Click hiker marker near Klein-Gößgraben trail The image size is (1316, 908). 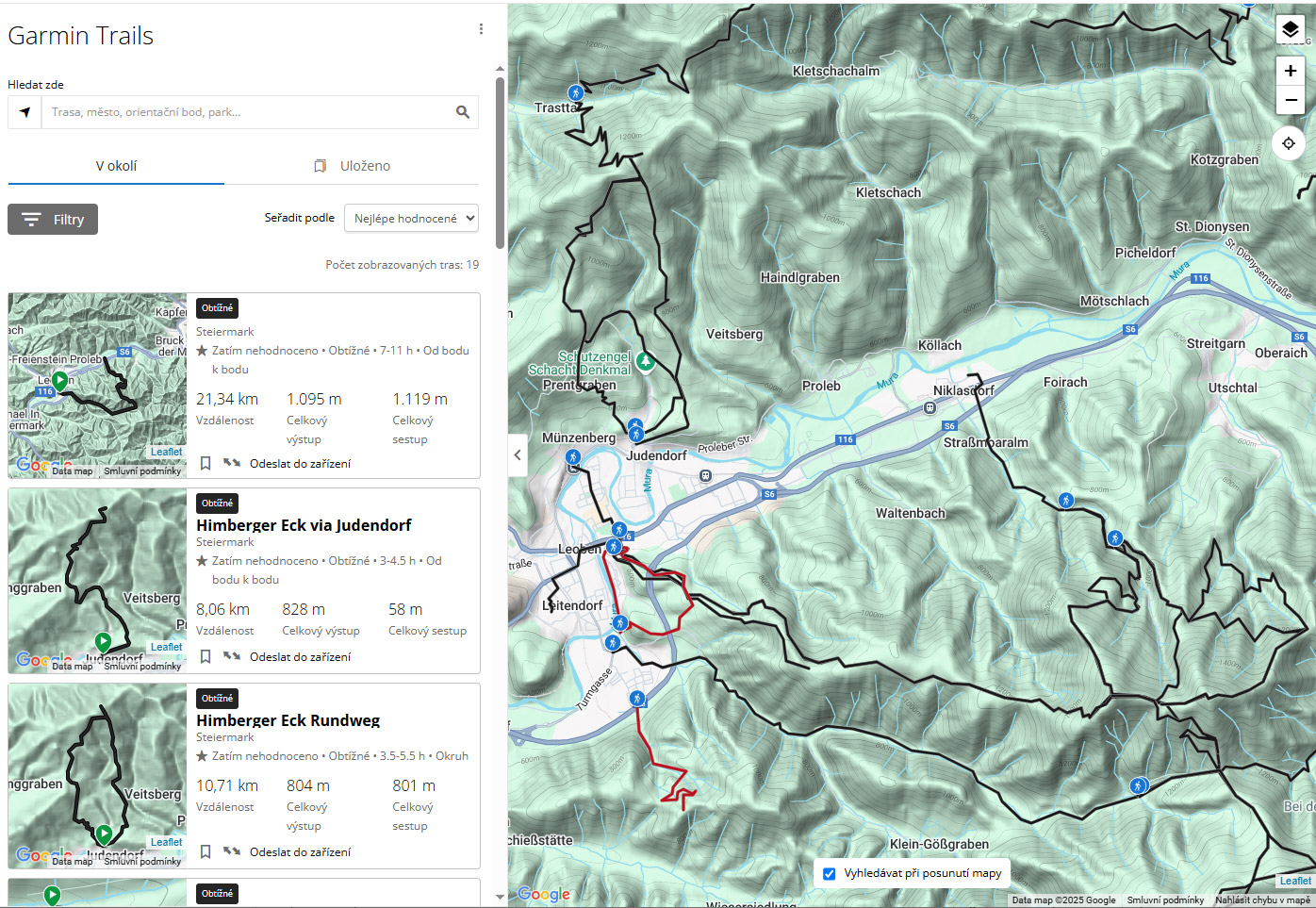pos(1139,785)
